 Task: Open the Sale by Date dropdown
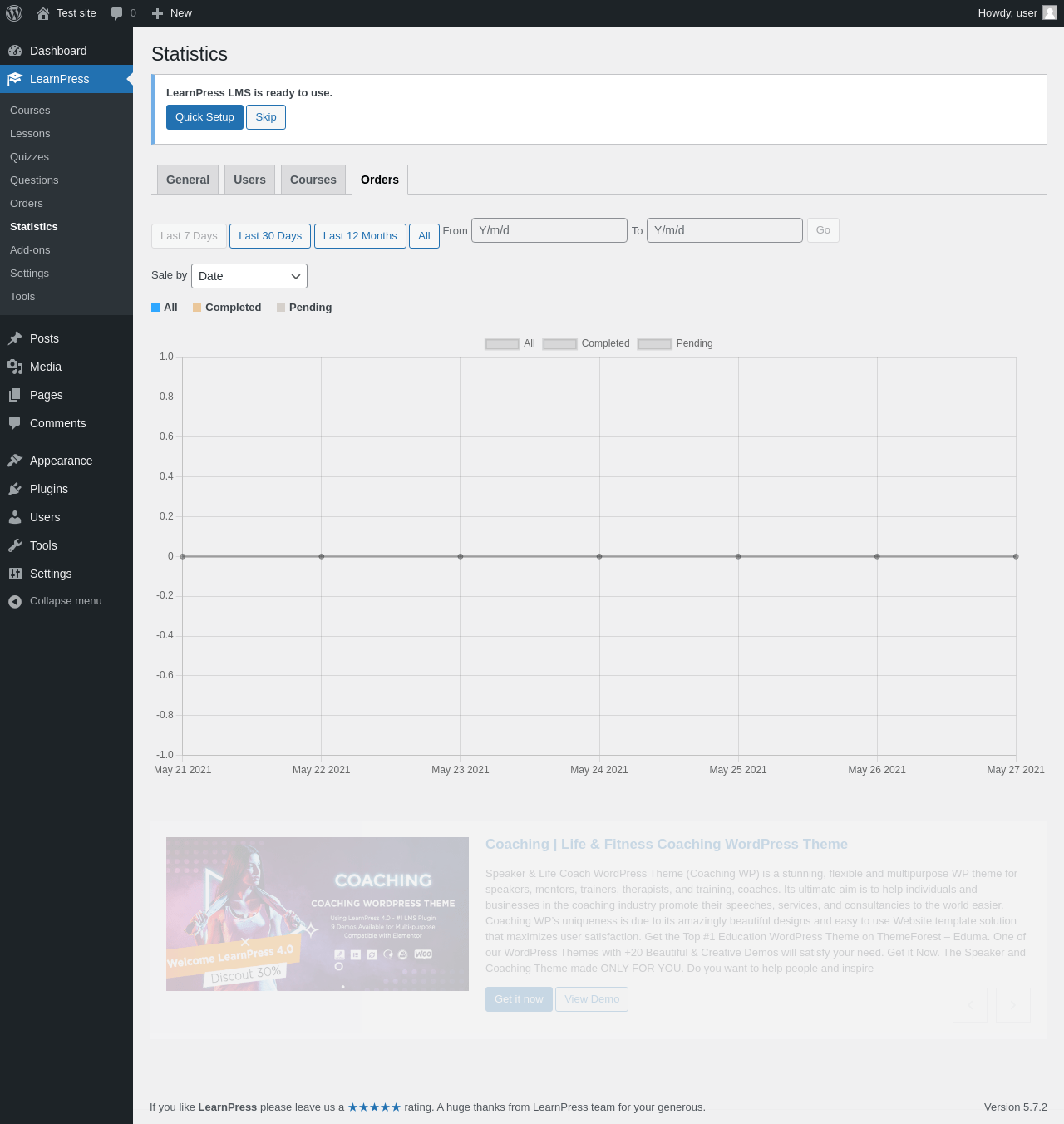click(249, 276)
